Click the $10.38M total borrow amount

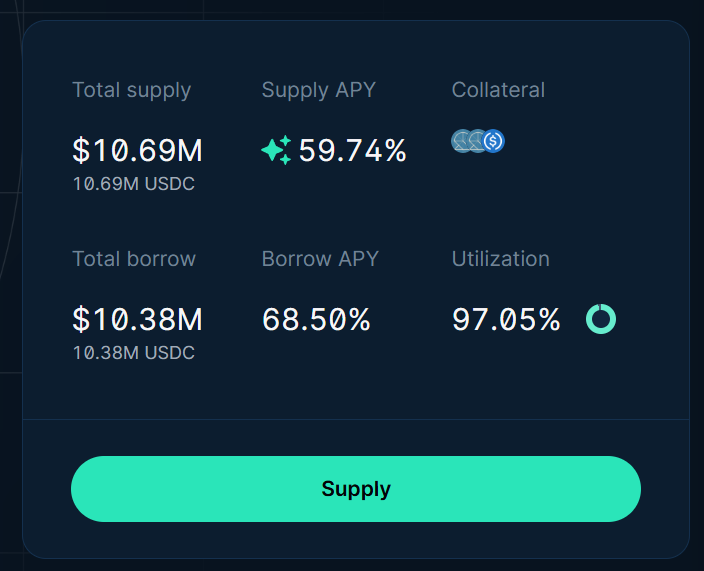[x=137, y=320]
